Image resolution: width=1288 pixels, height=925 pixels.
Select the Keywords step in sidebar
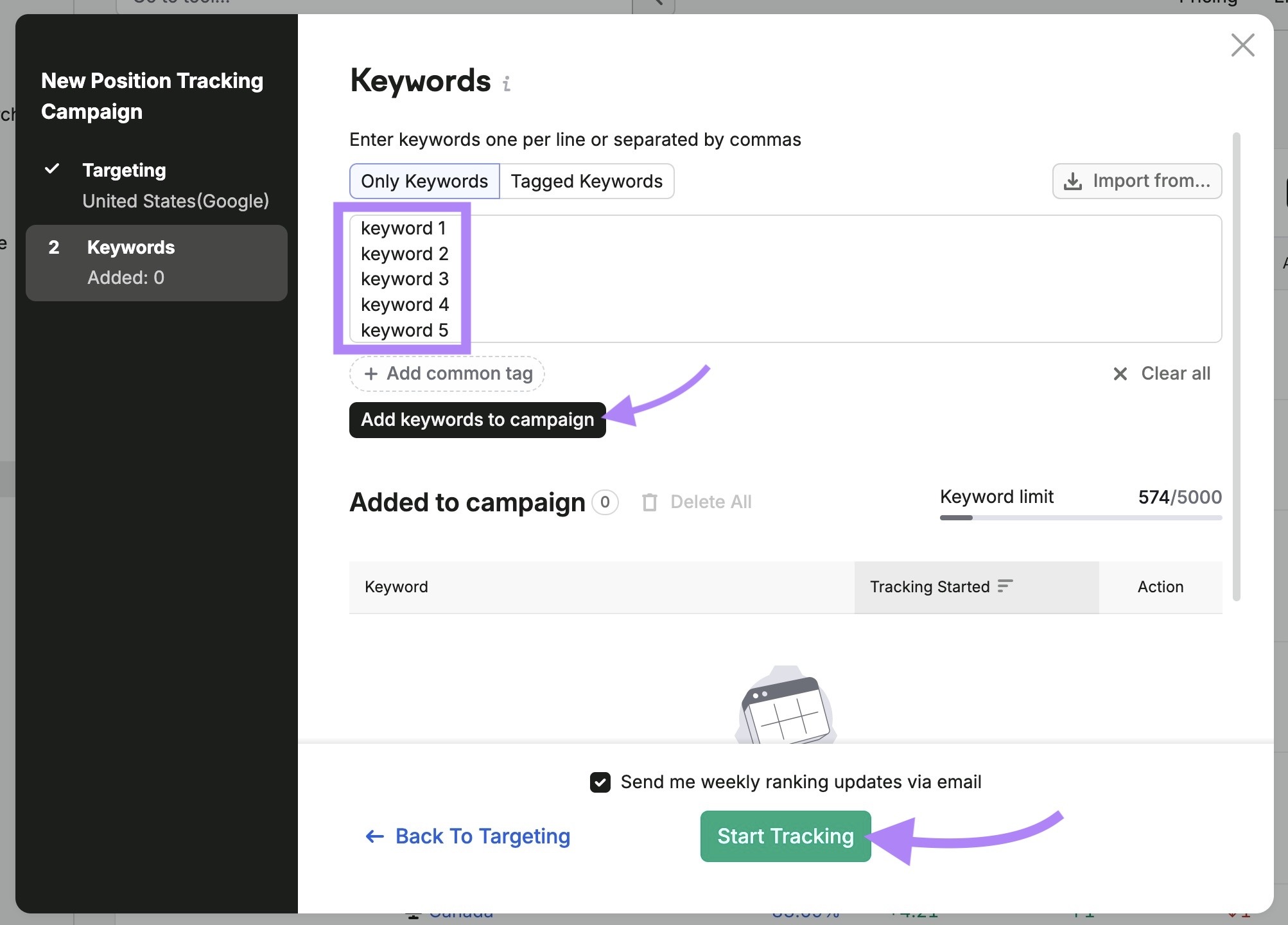click(156, 263)
